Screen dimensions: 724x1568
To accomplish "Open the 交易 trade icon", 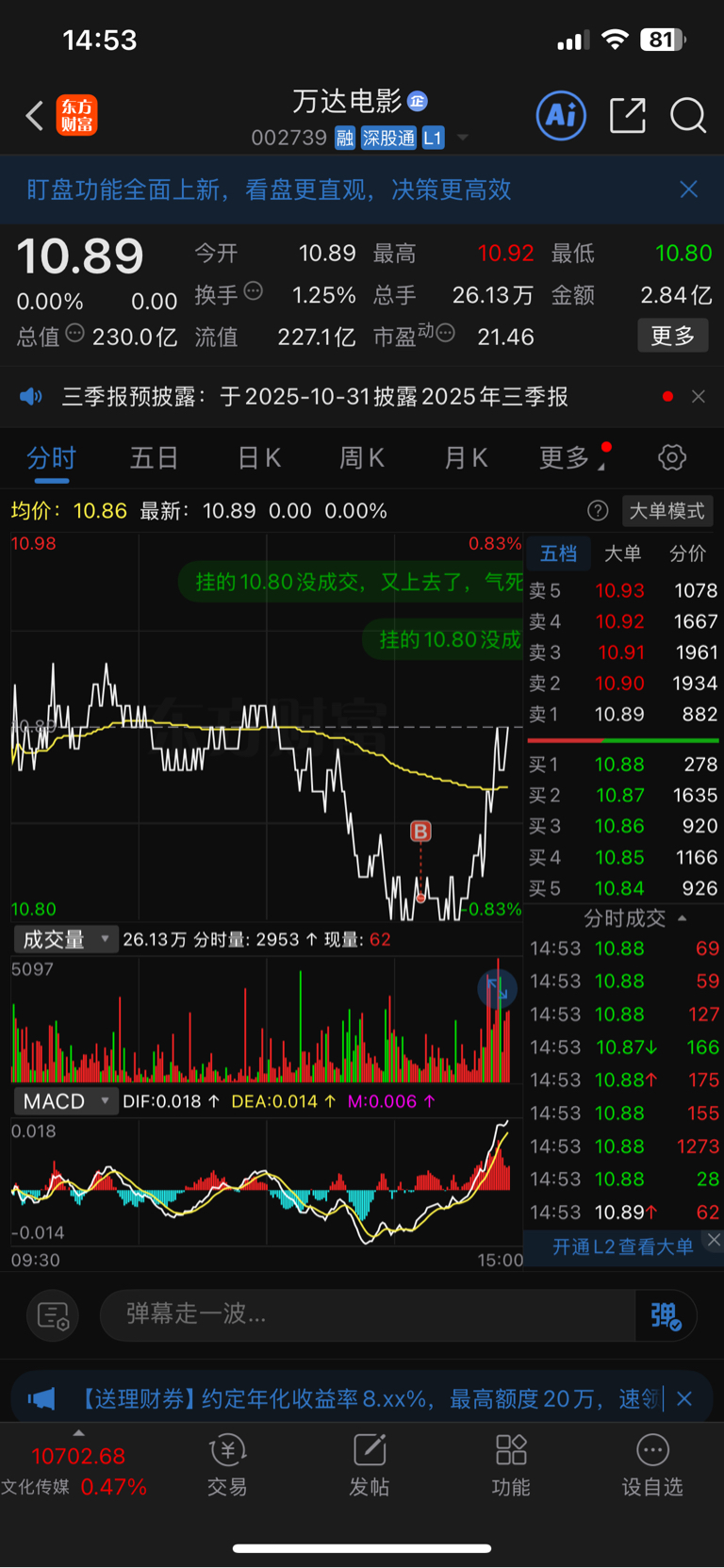I will point(227,1466).
